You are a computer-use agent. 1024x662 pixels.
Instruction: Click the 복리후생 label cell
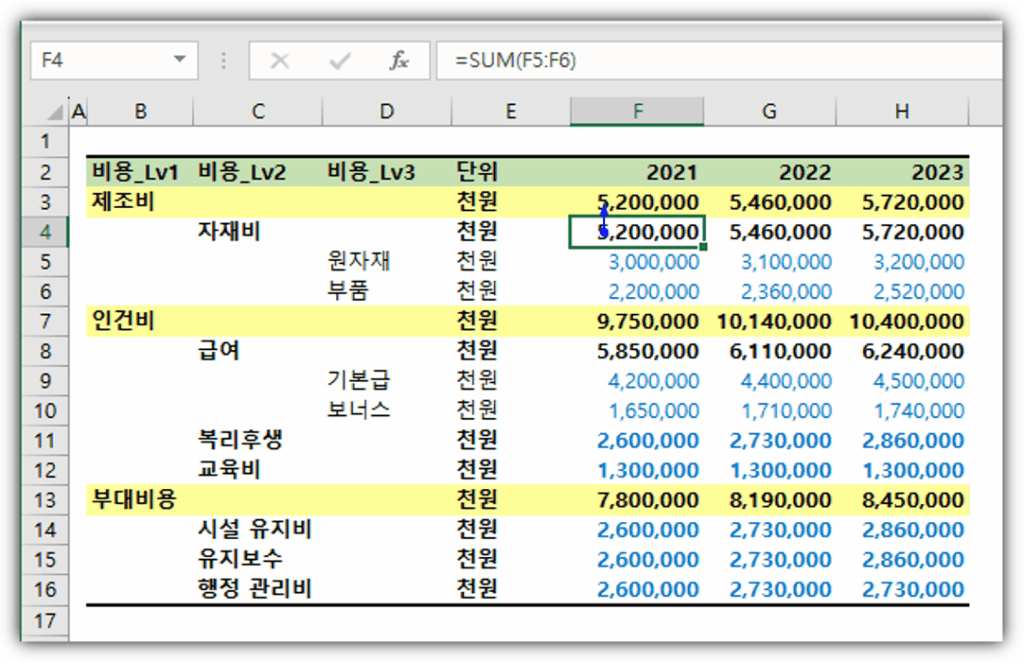click(258, 441)
